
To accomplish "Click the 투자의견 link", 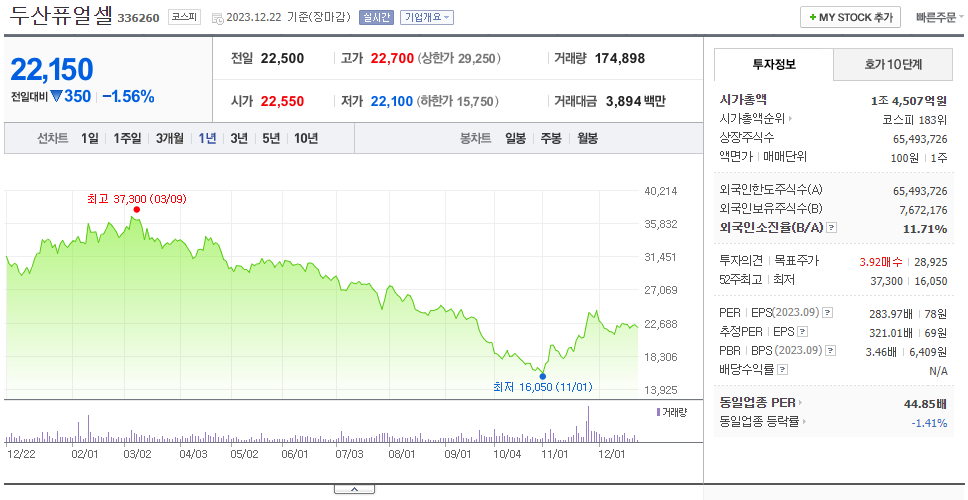I will pyautogui.click(x=741, y=261).
